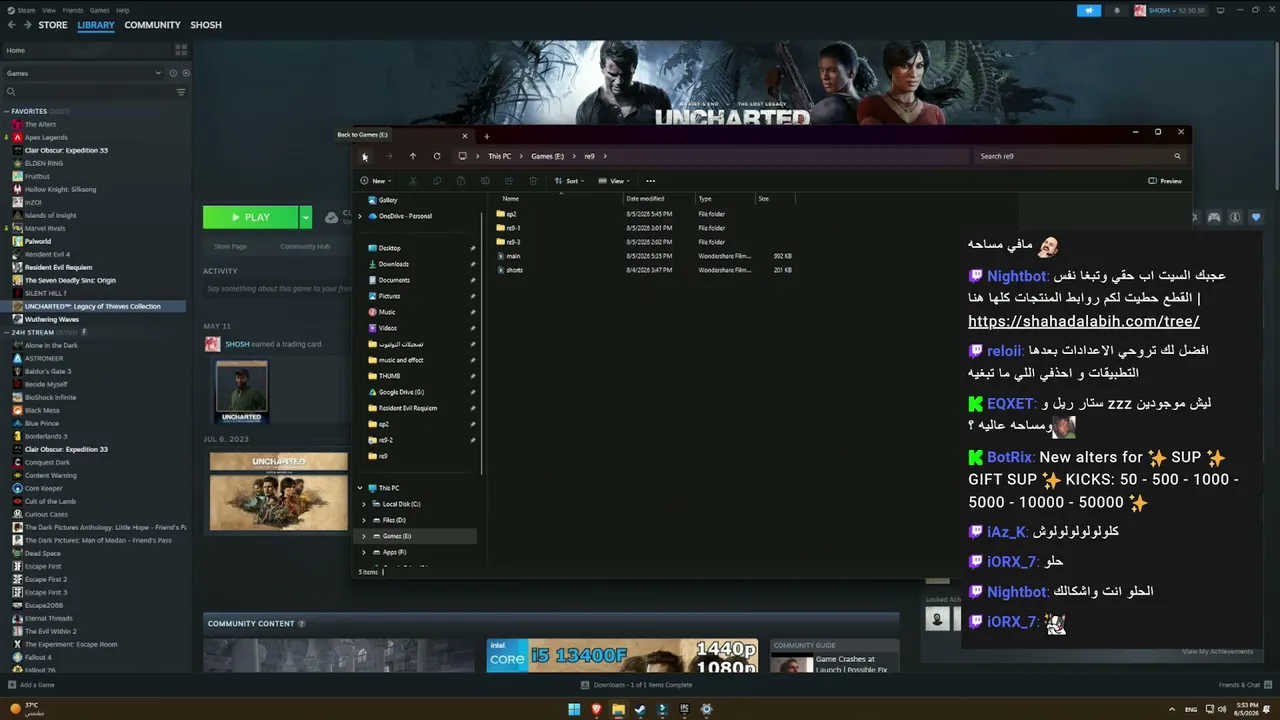Toggle recent games clock filter in Steam

[x=173, y=73]
